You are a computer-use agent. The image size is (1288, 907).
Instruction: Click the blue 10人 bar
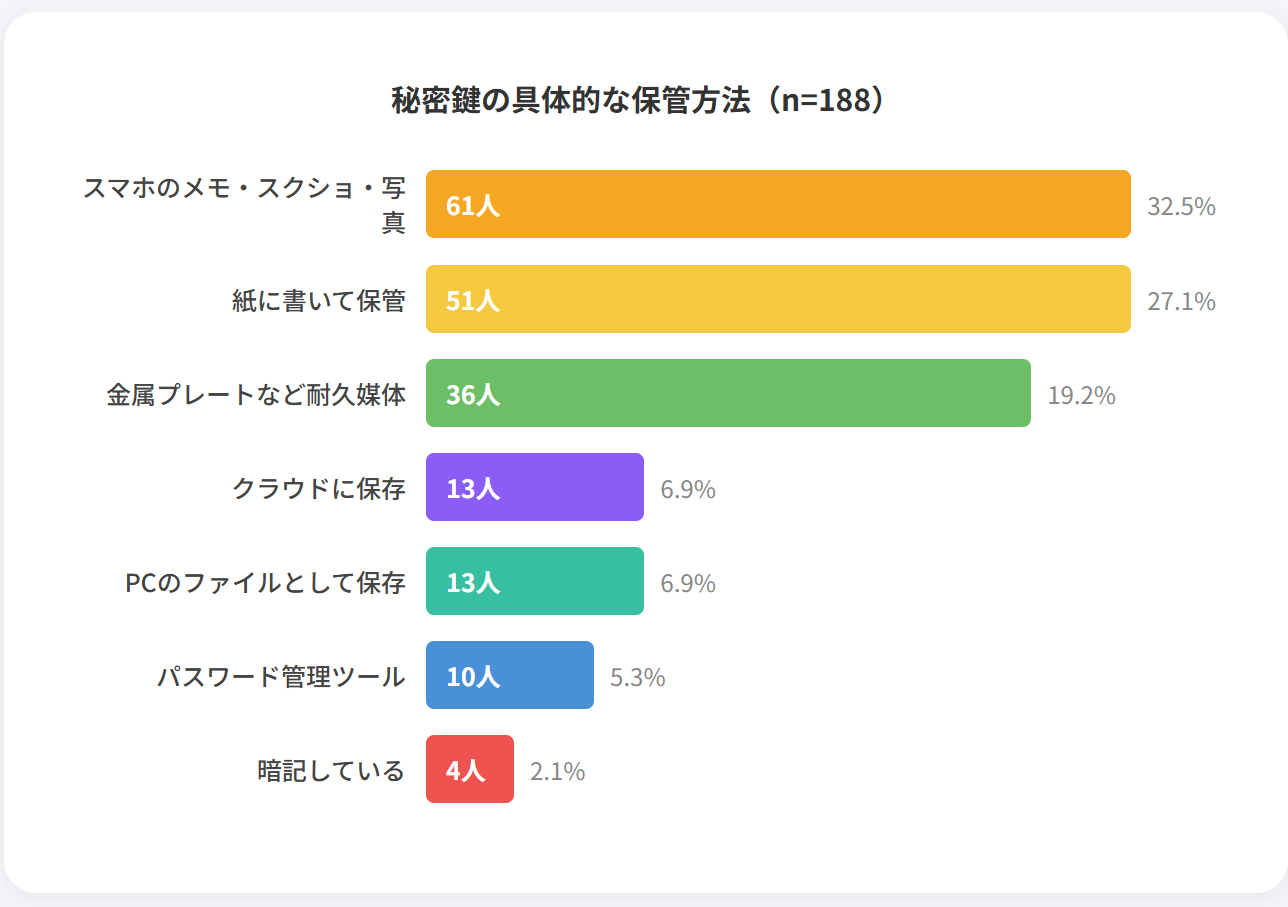pyautogui.click(x=510, y=675)
